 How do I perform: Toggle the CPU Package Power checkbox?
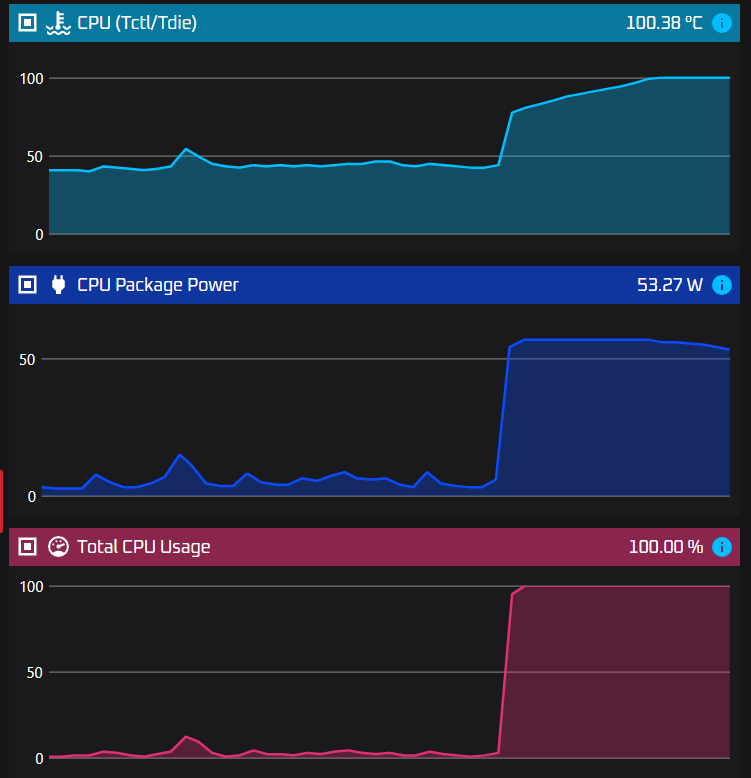28,285
